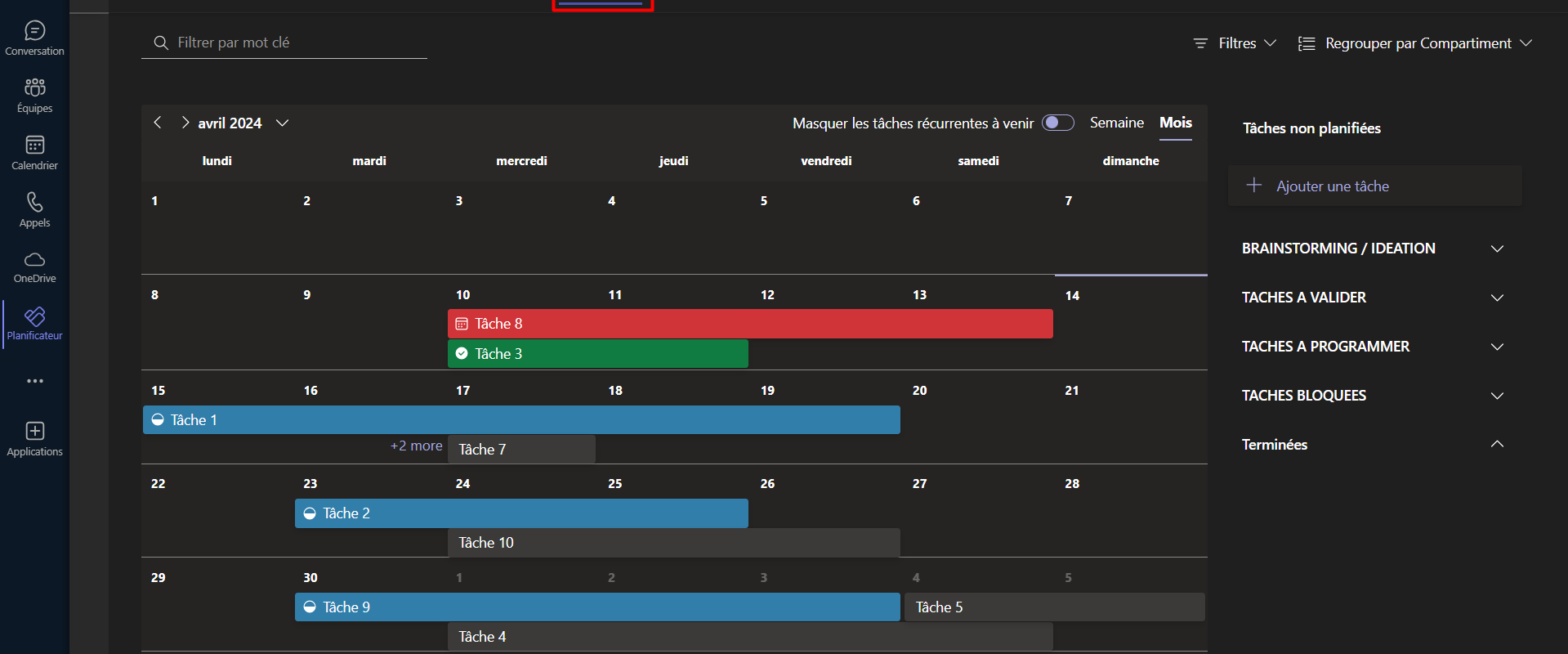Click the green check on Tâche 3
Screen dimensions: 1568x654
pyautogui.click(x=462, y=353)
